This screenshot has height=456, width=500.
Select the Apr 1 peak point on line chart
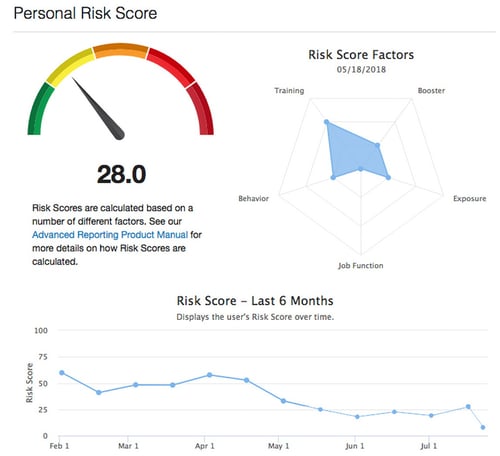(209, 375)
